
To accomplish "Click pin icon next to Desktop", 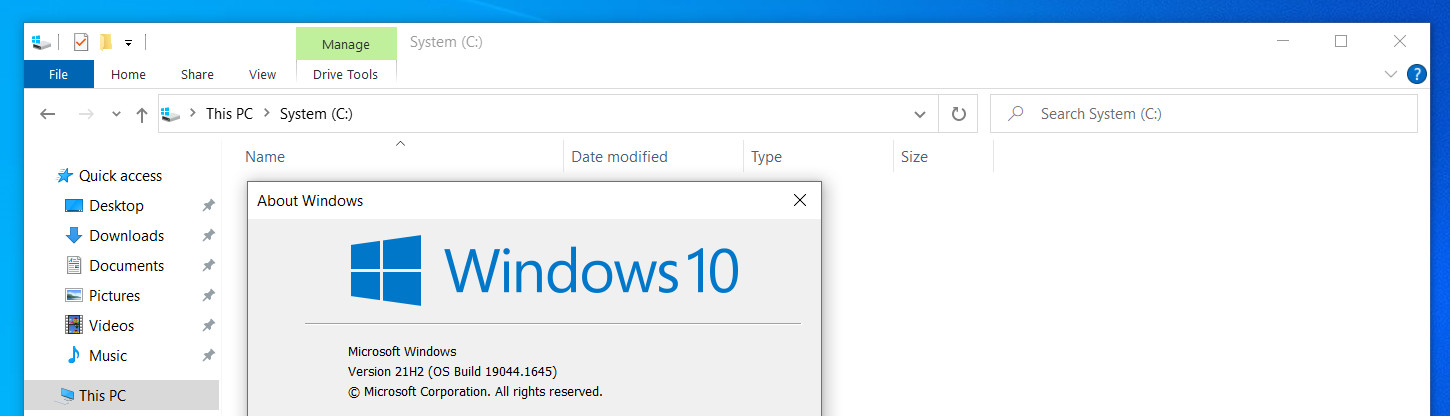I will point(208,206).
